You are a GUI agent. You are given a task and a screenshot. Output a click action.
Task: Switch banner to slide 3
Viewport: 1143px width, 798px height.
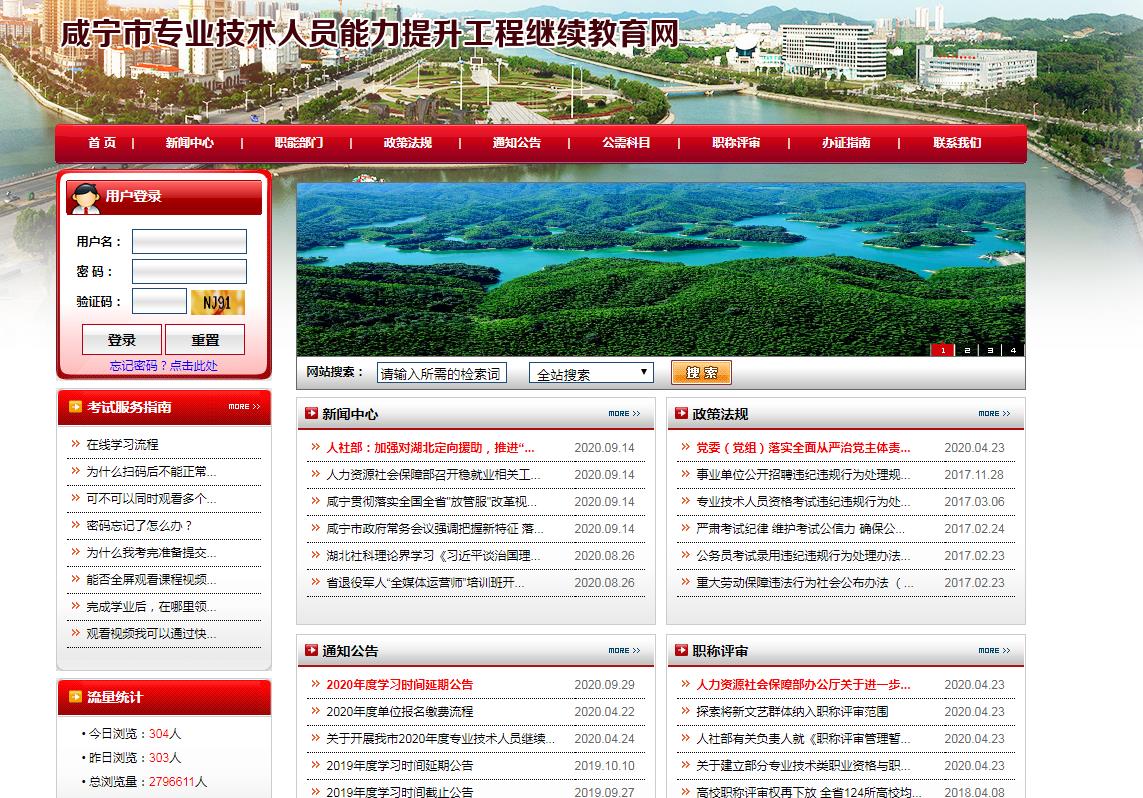tap(990, 350)
